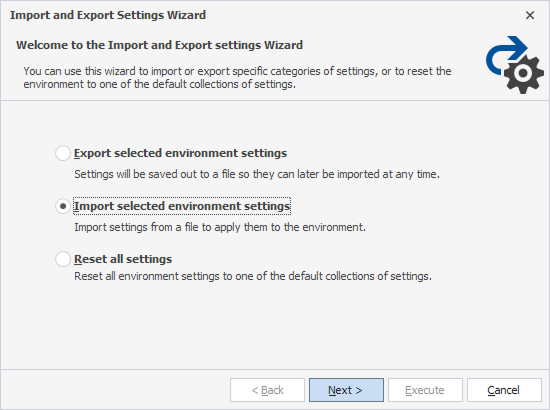Click the disabled < Back button

(x=267, y=390)
